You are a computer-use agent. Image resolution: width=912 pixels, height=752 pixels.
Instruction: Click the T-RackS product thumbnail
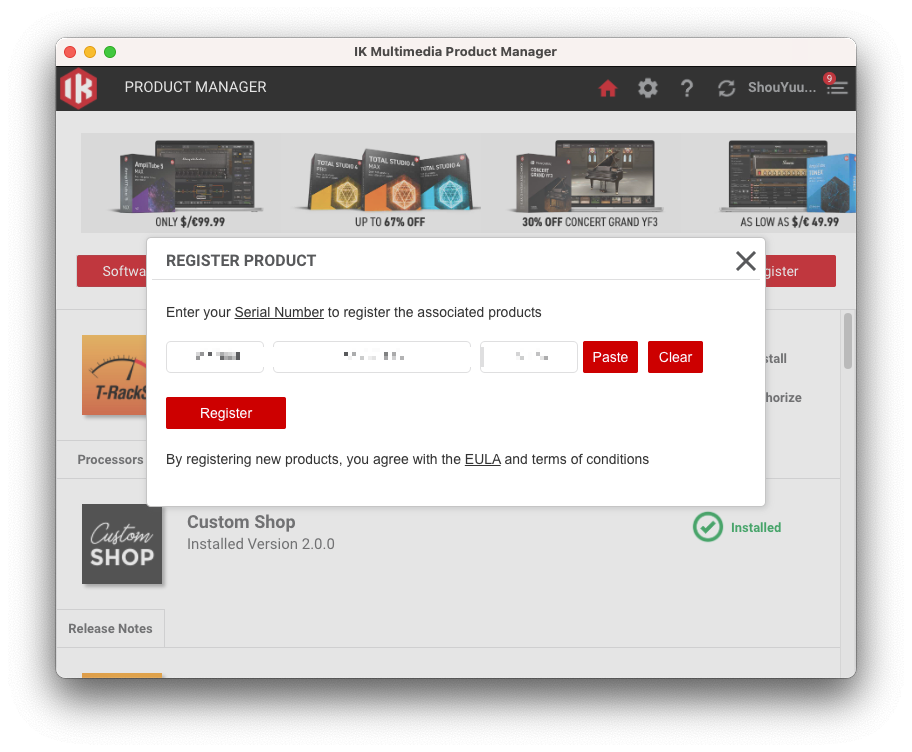114,375
